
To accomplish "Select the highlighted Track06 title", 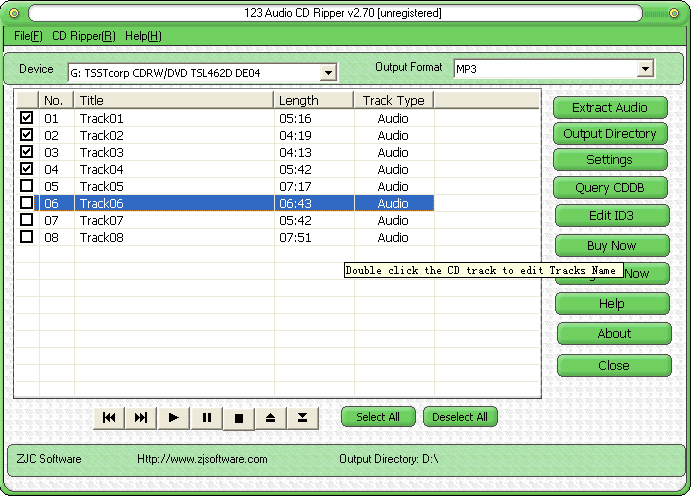I will coord(102,204).
